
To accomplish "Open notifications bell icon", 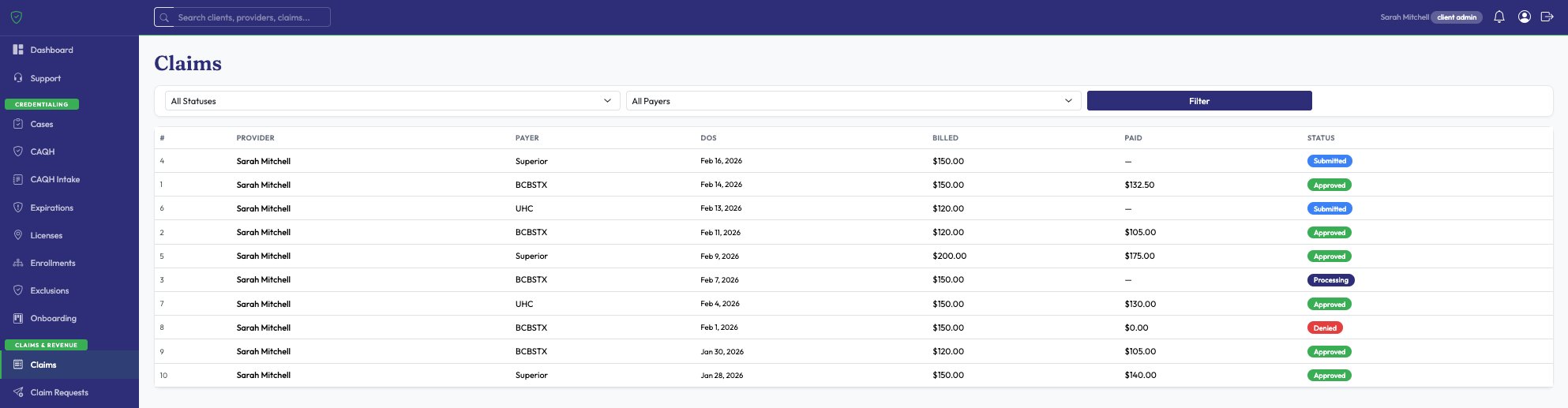I will 1499,17.
